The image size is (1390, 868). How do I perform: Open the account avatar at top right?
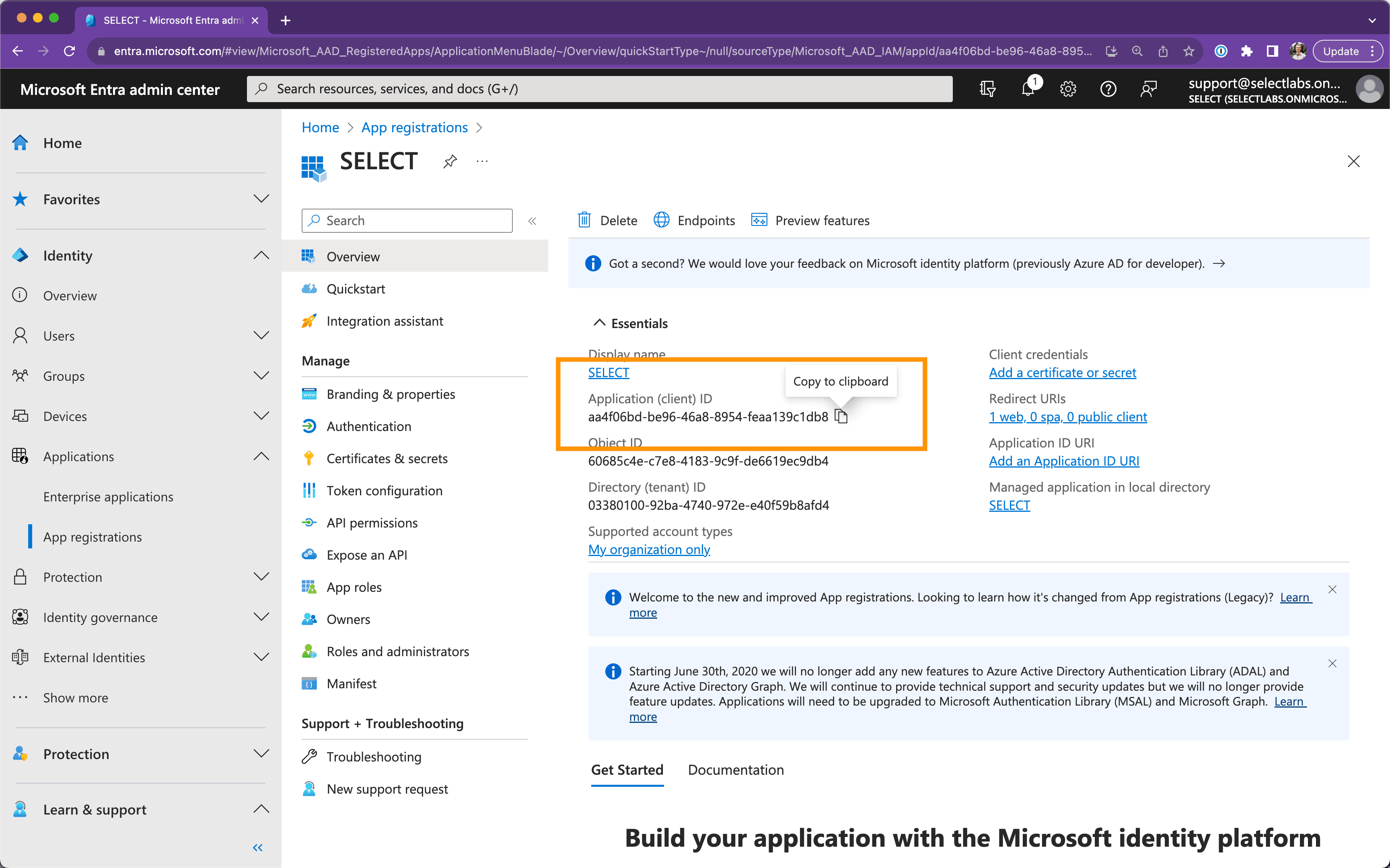point(1369,89)
